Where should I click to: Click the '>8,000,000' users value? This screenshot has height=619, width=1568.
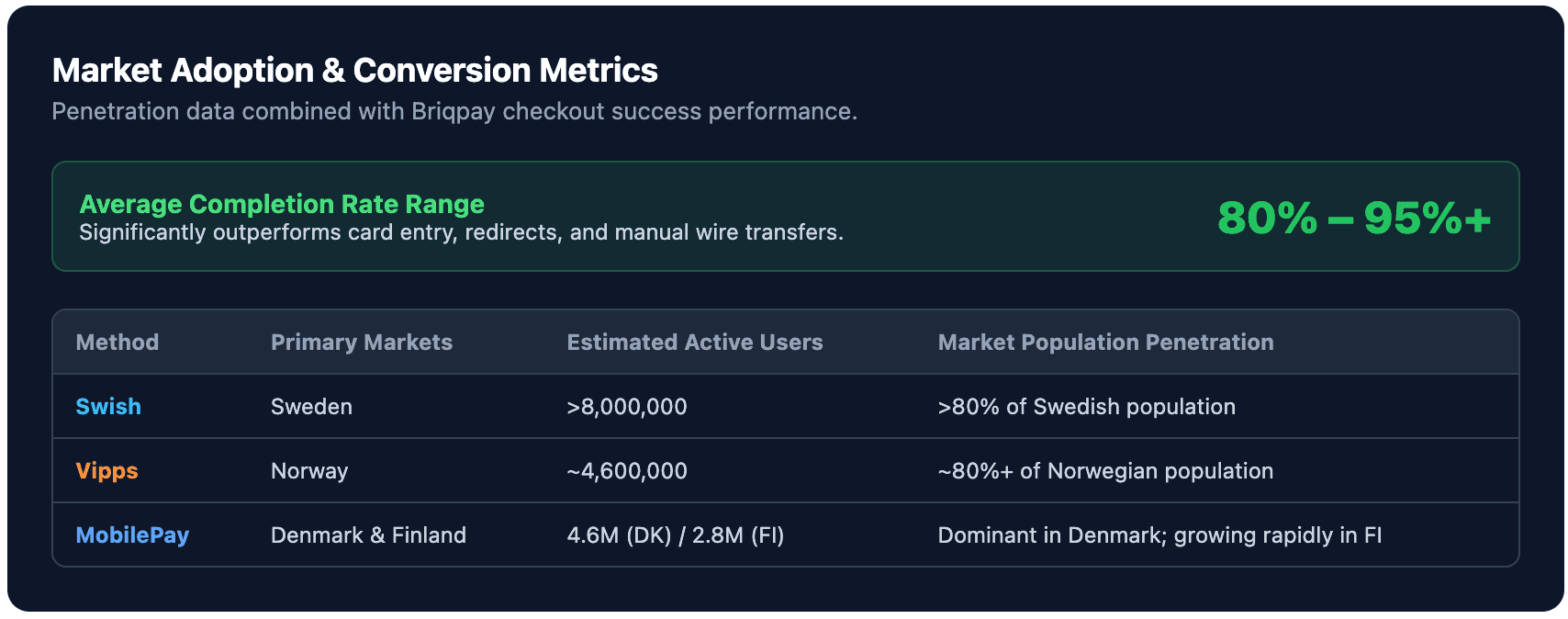click(627, 407)
